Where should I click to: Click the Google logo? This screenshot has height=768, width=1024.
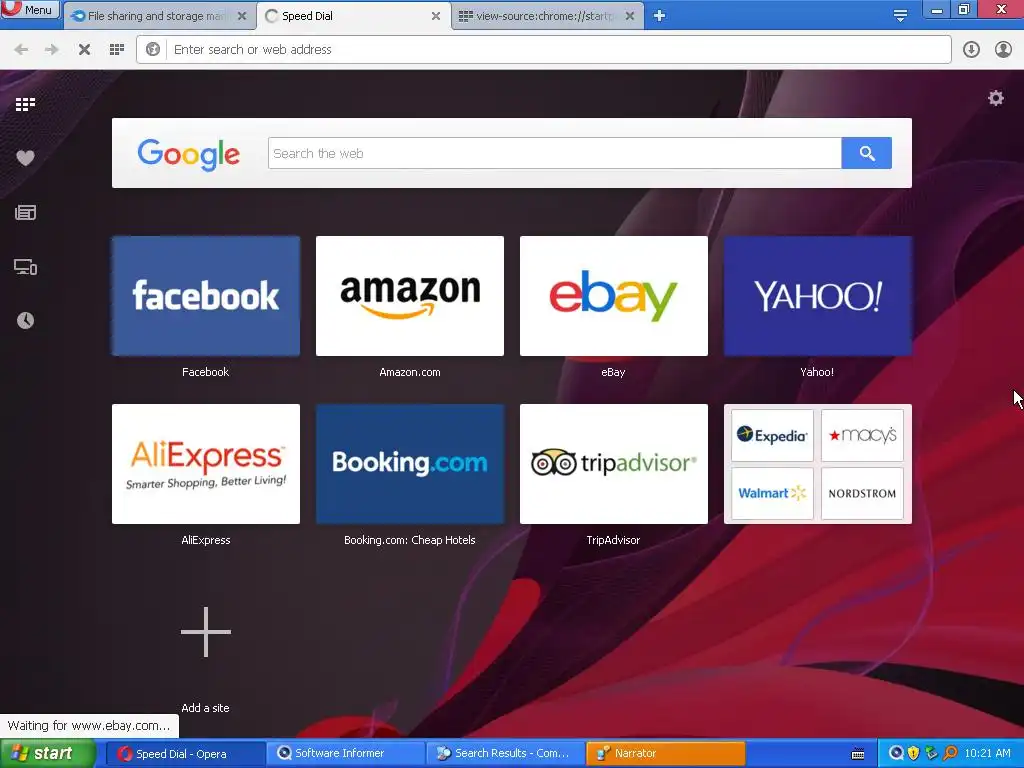click(189, 155)
